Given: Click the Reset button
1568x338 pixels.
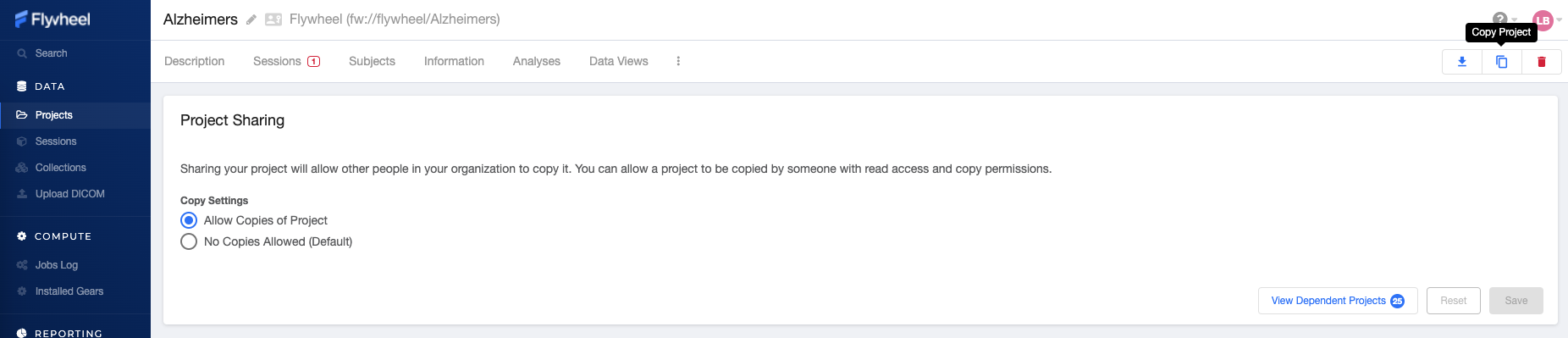Looking at the screenshot, I should [x=1454, y=301].
